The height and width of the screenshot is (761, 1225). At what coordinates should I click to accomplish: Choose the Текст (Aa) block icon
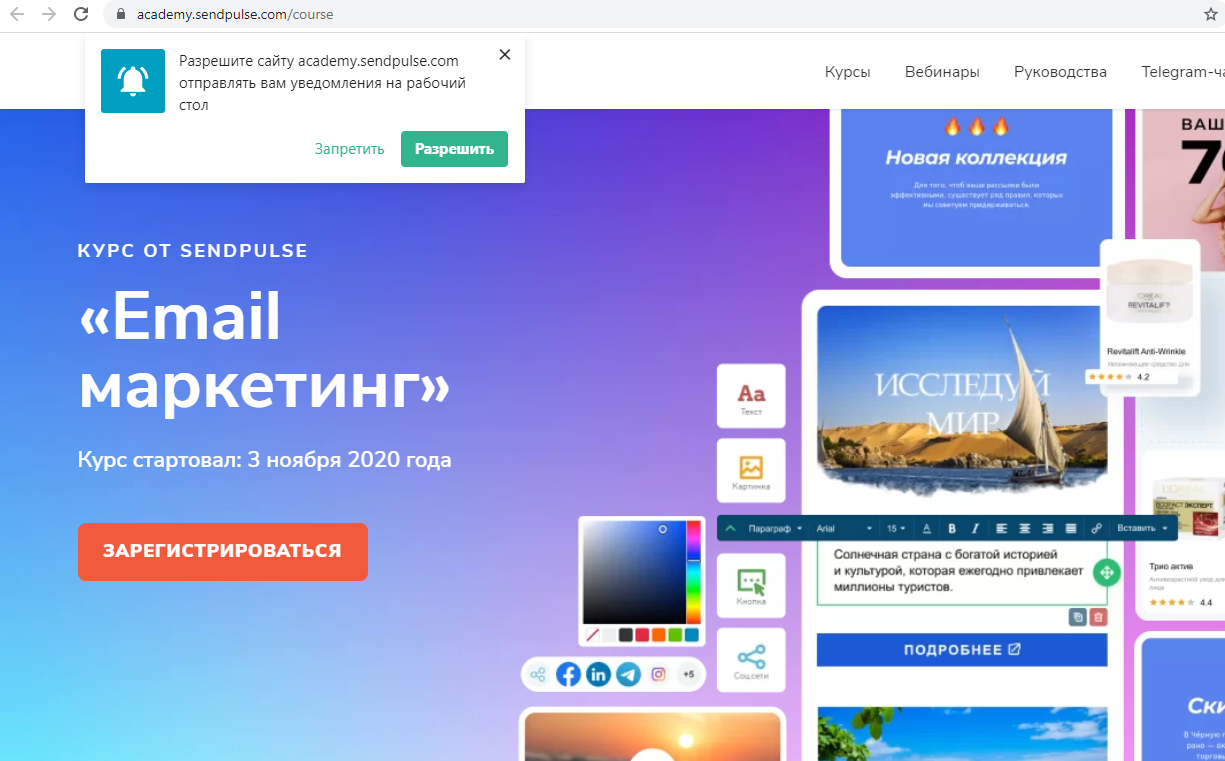pyautogui.click(x=751, y=396)
